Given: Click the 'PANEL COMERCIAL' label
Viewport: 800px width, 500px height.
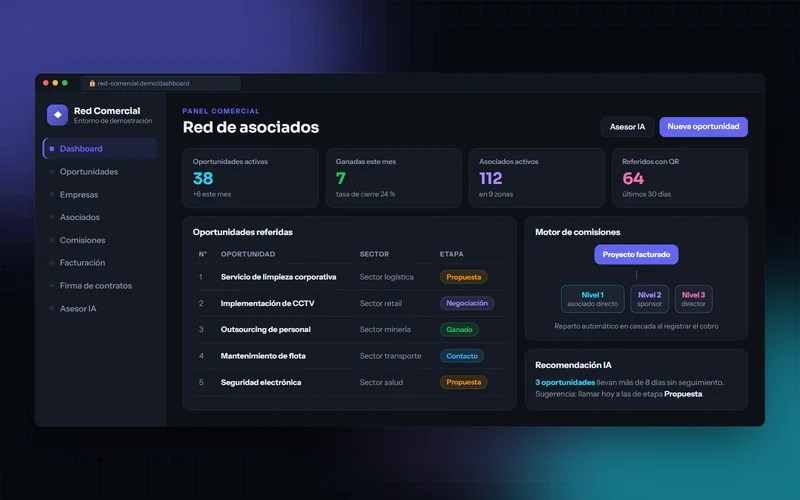Looking at the screenshot, I should point(221,111).
